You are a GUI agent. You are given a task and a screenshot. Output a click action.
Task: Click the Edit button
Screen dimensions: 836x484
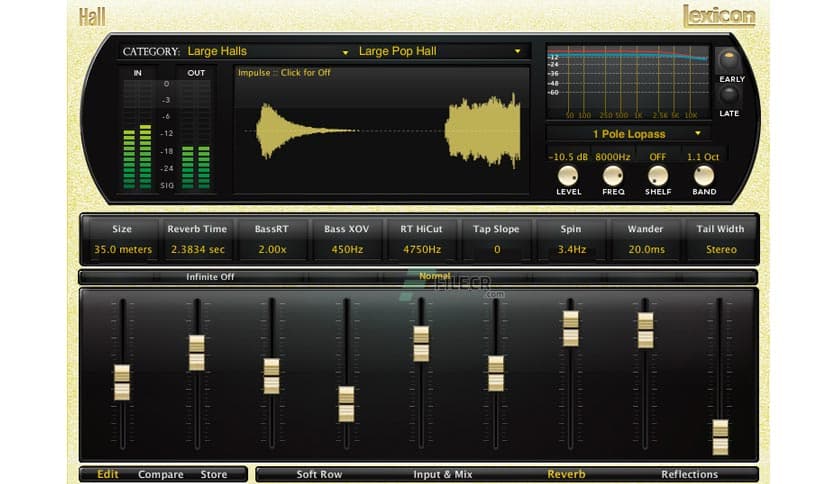tap(108, 474)
